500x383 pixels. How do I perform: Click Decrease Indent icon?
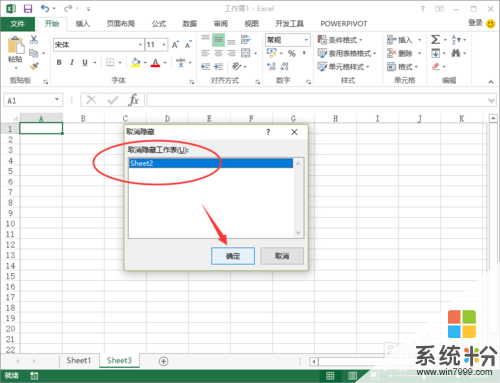205,67
